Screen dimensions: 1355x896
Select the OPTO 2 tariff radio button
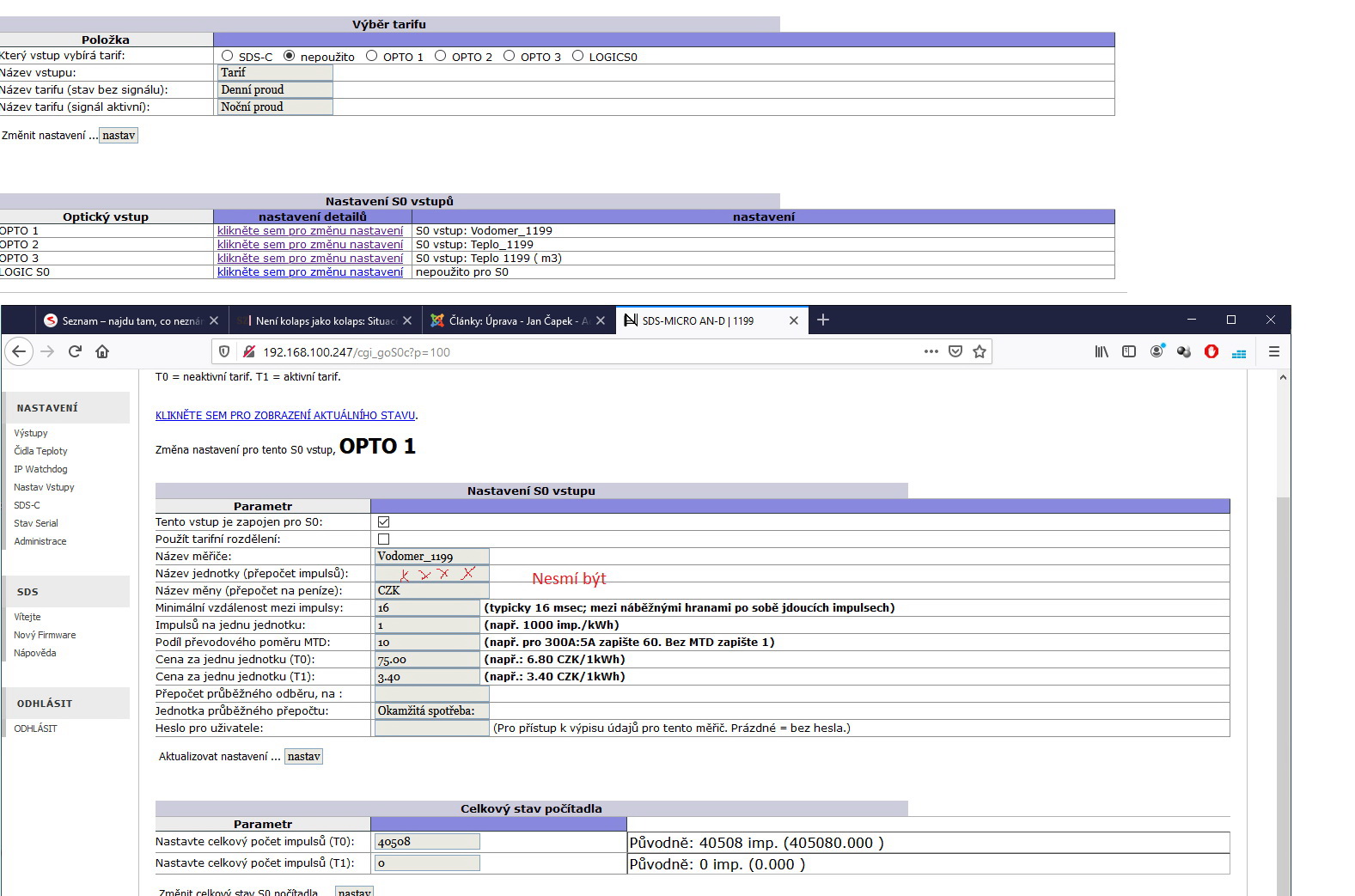pyautogui.click(x=441, y=56)
